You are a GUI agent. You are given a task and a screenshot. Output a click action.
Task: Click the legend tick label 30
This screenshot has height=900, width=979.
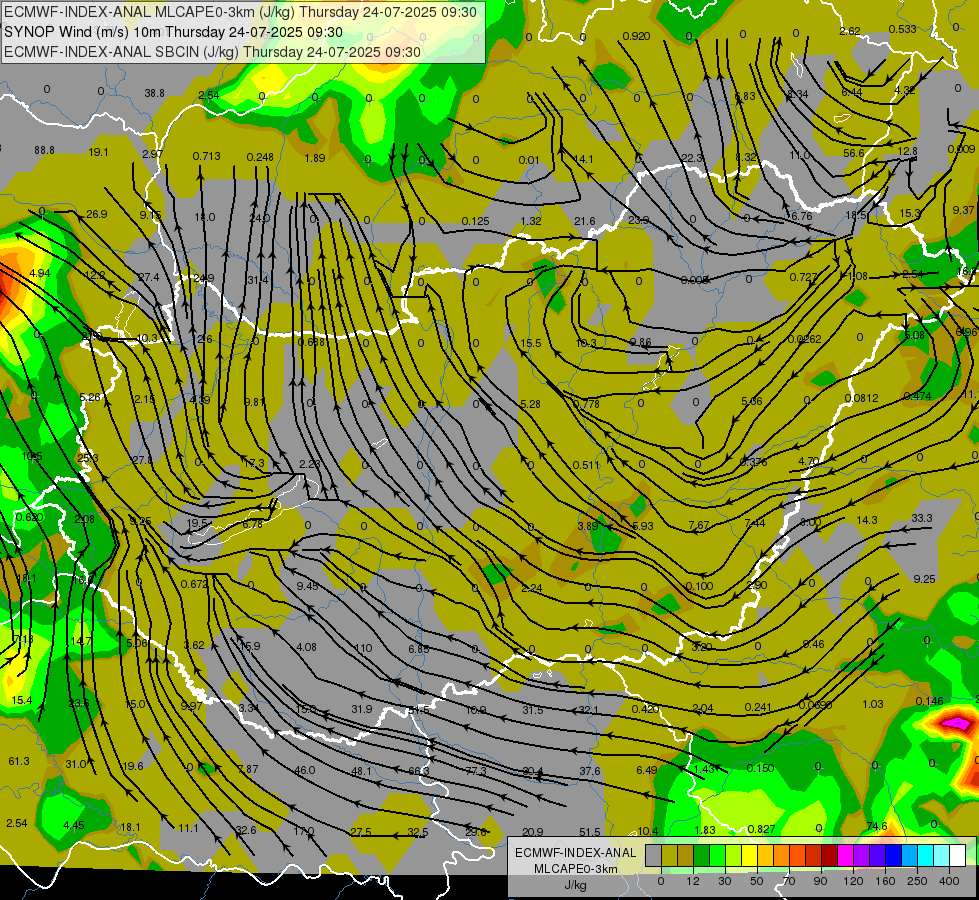[725, 881]
